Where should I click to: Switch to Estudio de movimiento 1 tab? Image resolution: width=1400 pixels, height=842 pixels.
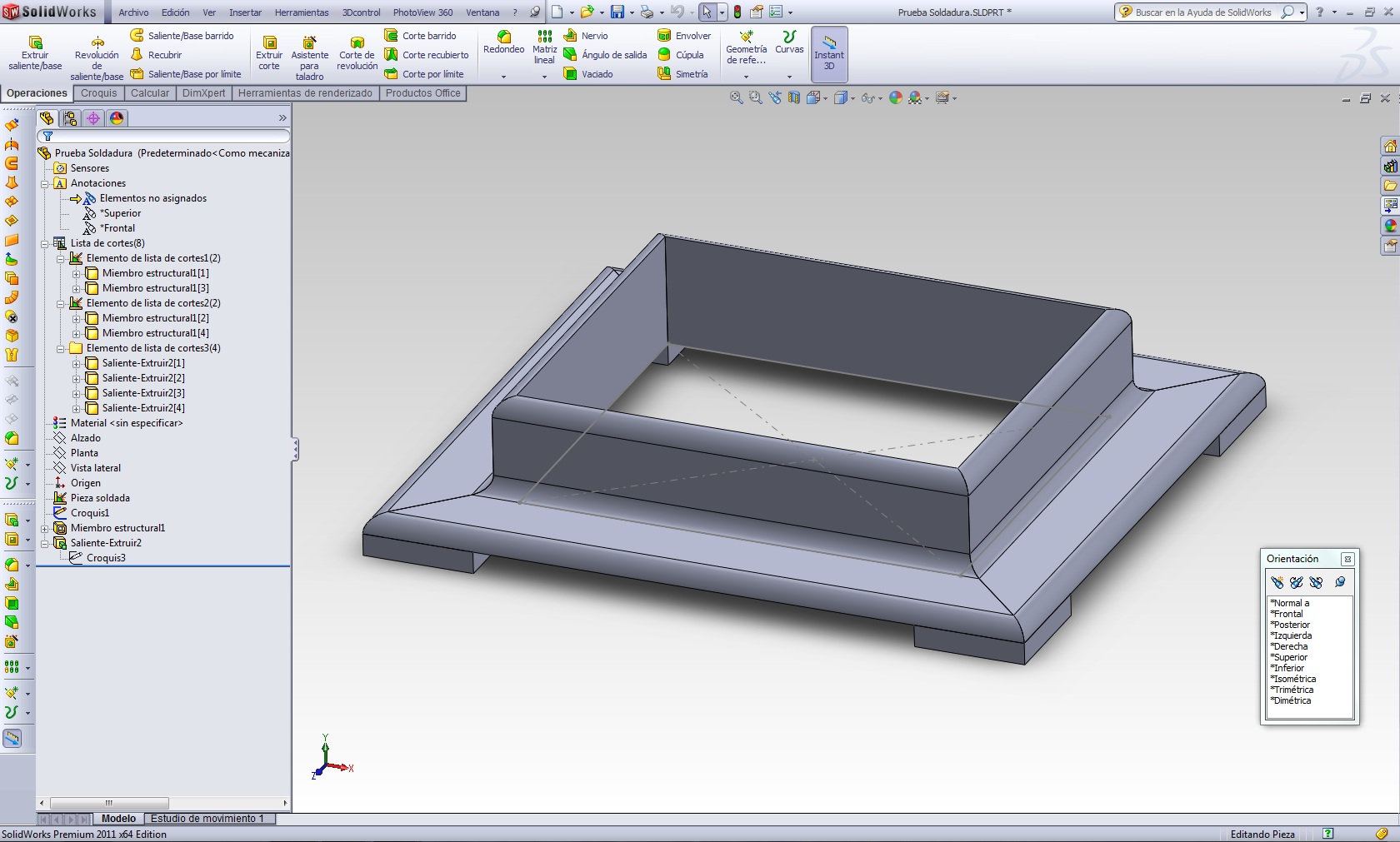pyautogui.click(x=207, y=819)
